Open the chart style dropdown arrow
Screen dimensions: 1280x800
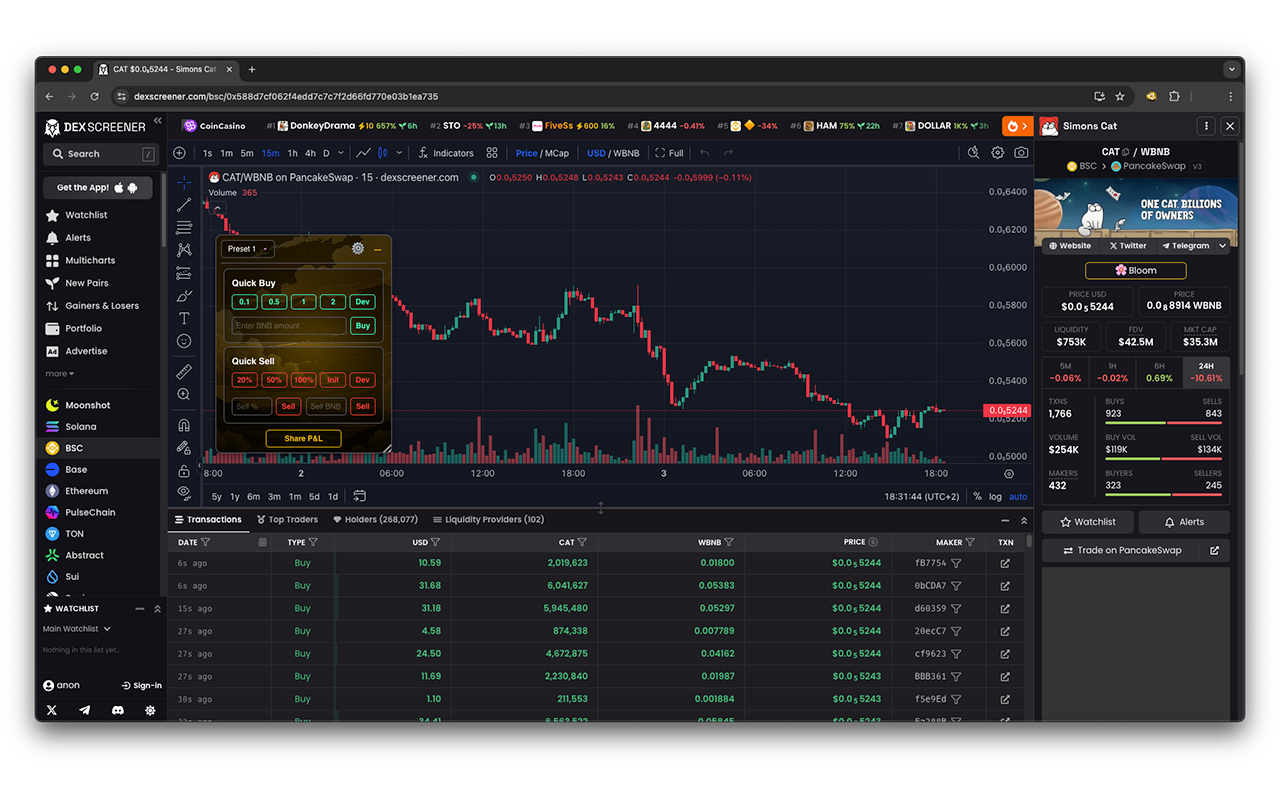pos(399,153)
